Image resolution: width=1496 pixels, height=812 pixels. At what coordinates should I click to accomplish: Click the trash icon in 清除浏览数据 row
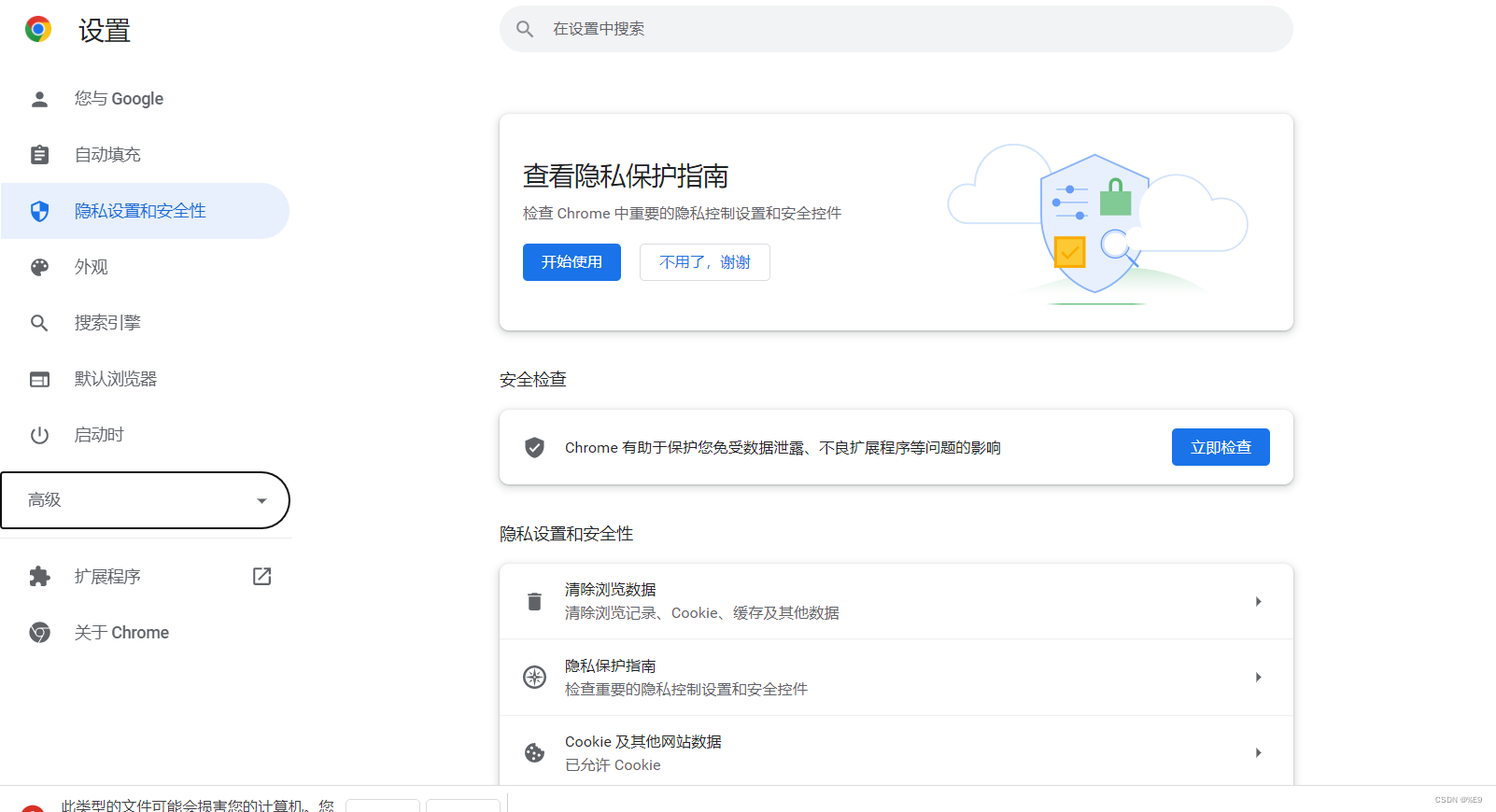click(x=534, y=601)
